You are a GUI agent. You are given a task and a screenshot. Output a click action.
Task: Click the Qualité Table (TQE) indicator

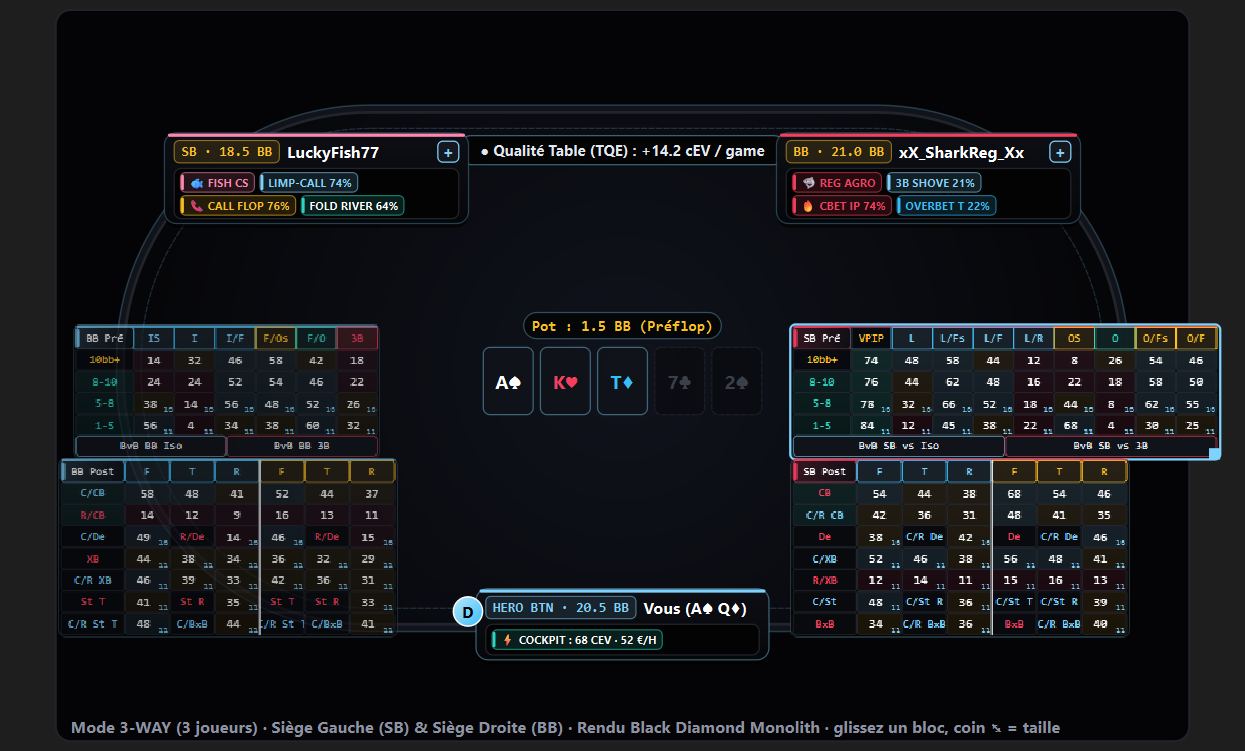click(x=622, y=151)
